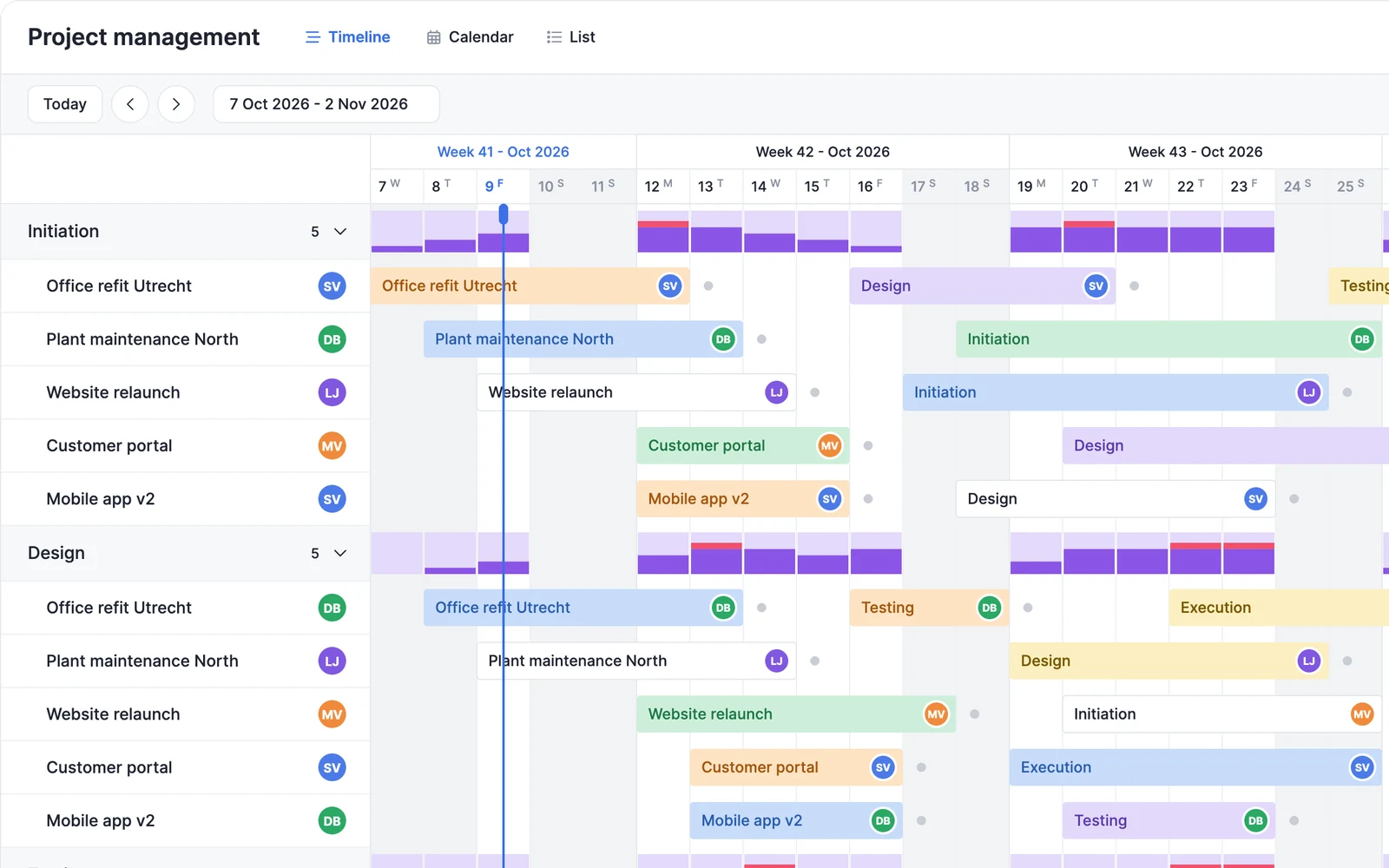The height and width of the screenshot is (868, 1389).
Task: Click MV avatar in Design Website relaunch row
Action: [x=332, y=714]
